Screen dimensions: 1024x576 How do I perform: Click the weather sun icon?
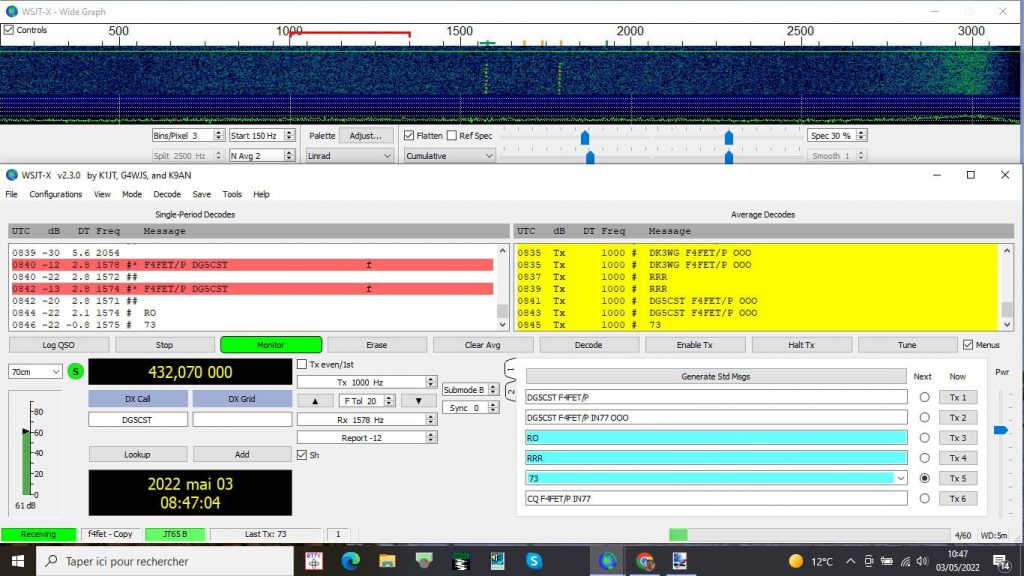pos(795,561)
